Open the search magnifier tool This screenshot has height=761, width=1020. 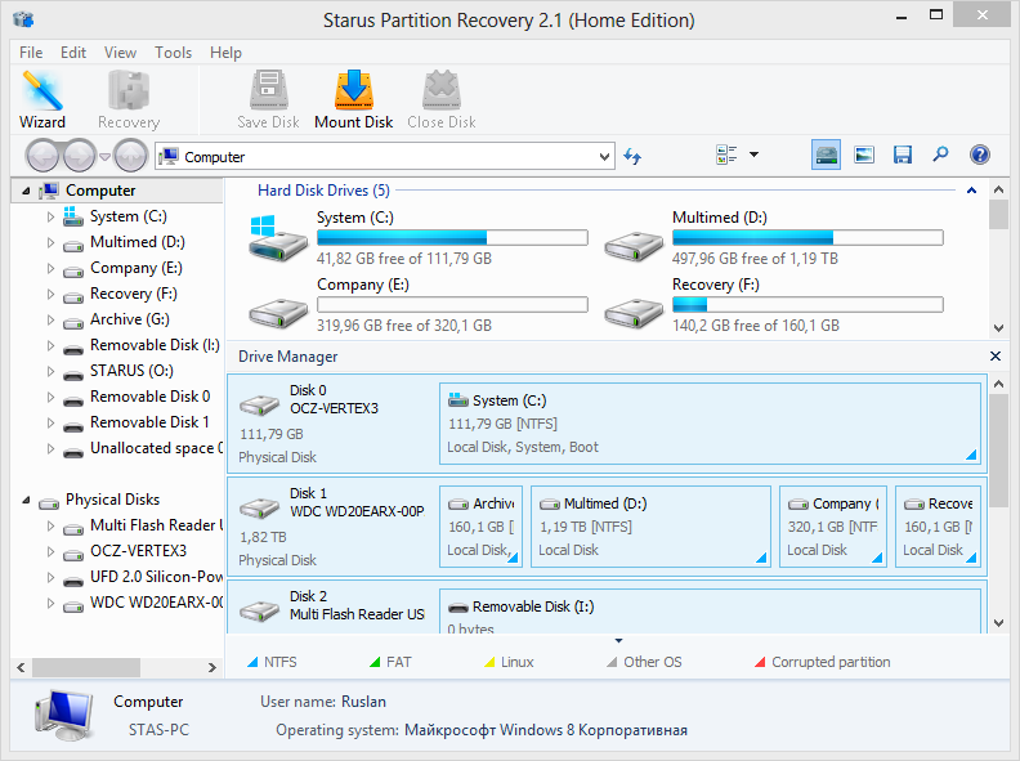940,155
